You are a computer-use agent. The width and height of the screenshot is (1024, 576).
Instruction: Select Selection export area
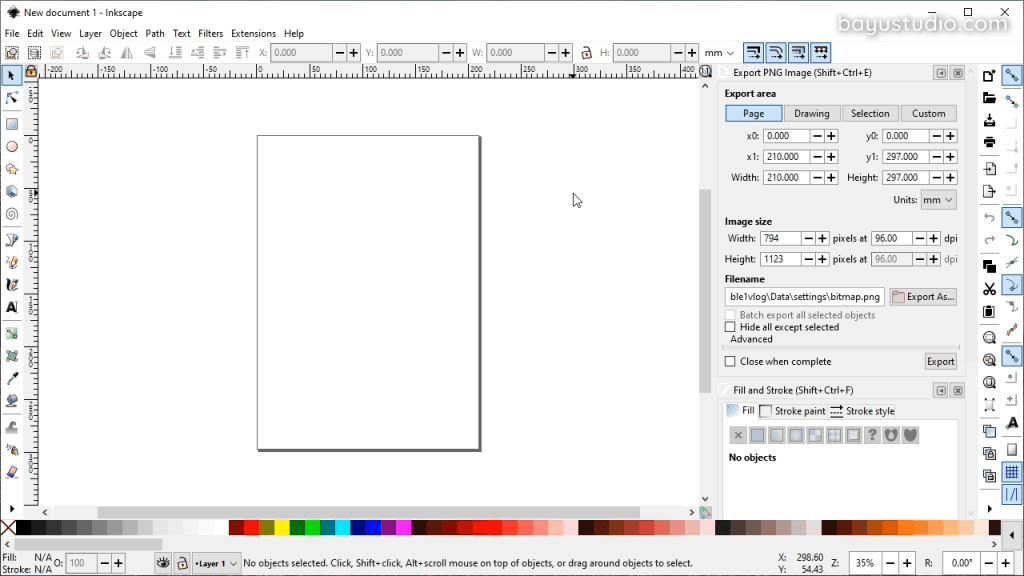pos(870,114)
